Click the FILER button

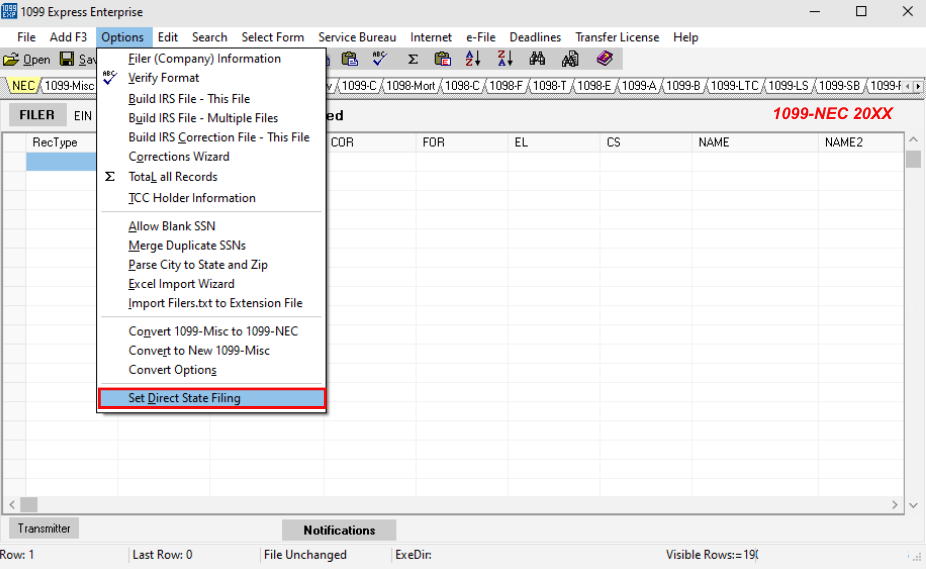(37, 115)
